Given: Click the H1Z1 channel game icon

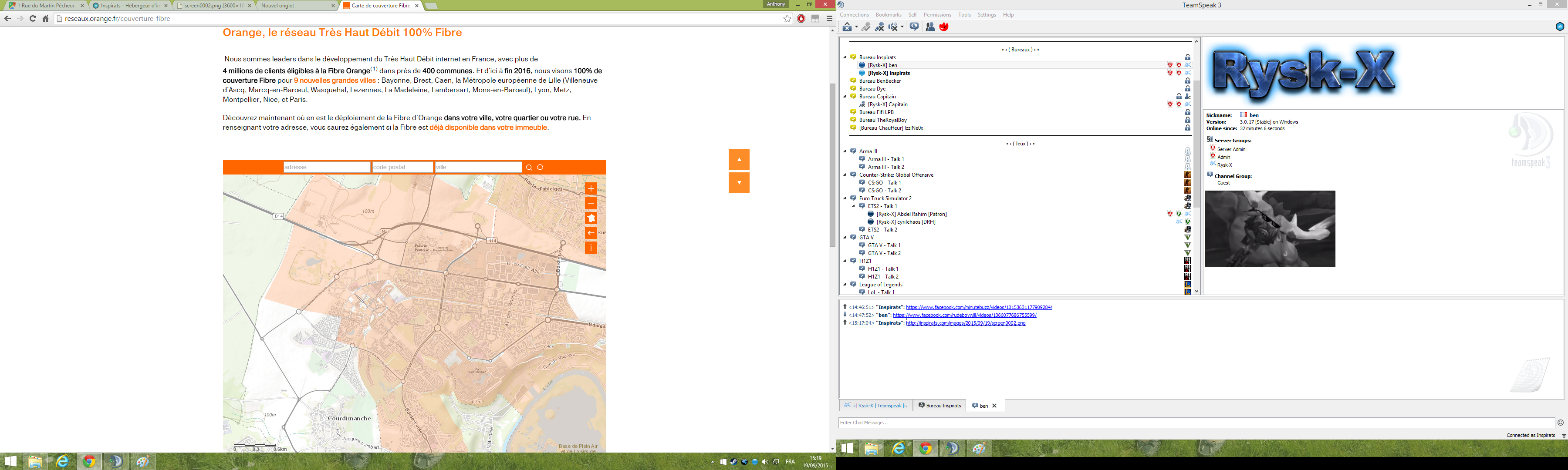Looking at the screenshot, I should pos(1188,261).
